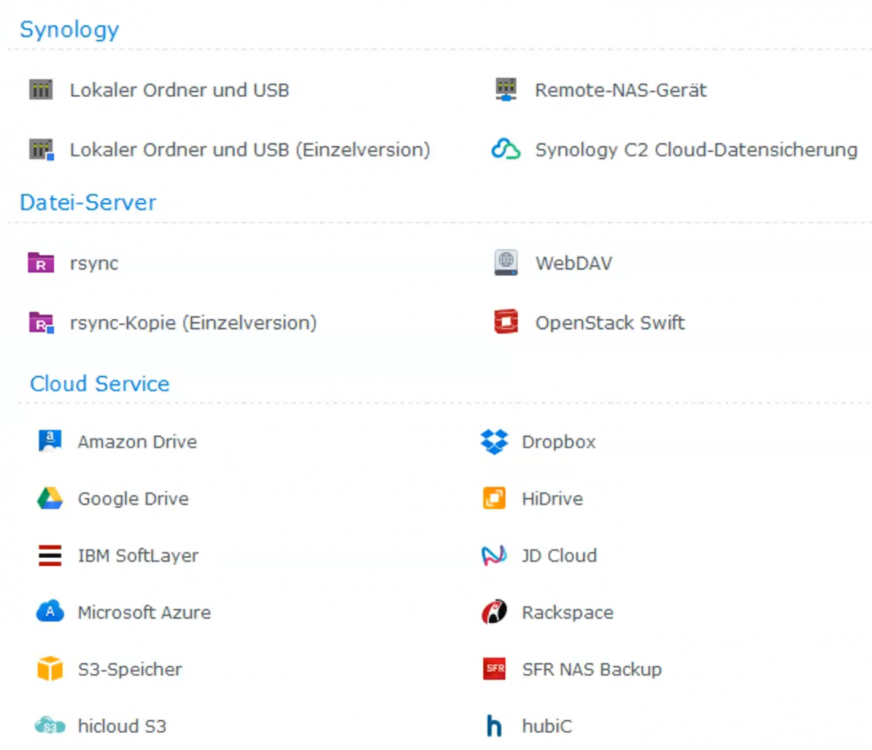The width and height of the screenshot is (872, 750).
Task: Select the orange HiDrive icon
Action: click(494, 498)
